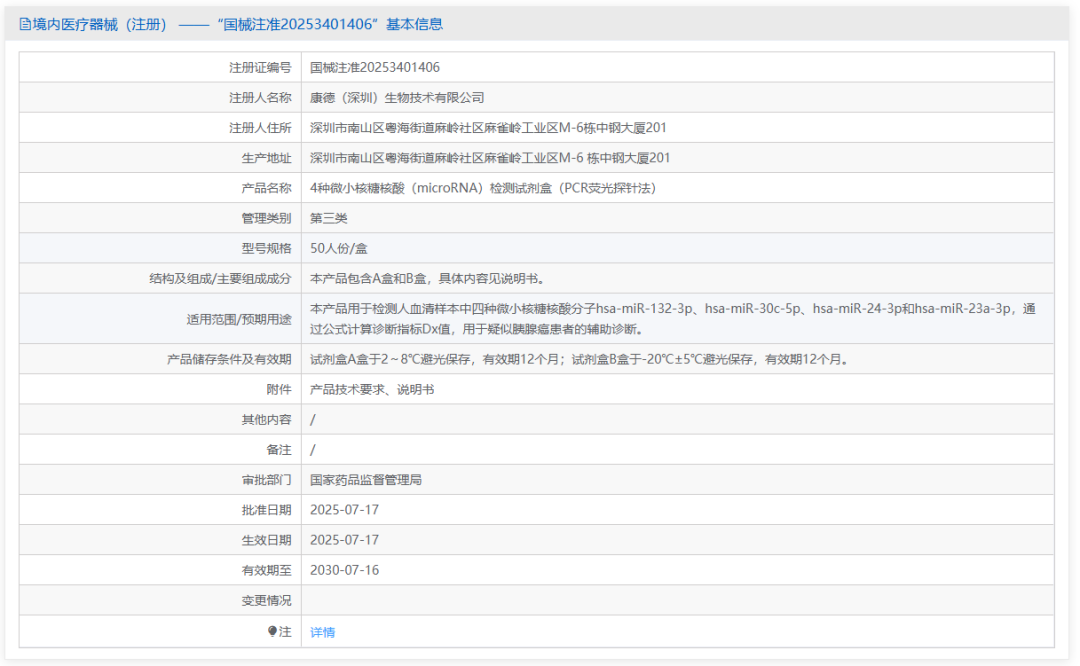Click the 注册人住所 row label
This screenshot has height=666, width=1080.
click(260, 128)
